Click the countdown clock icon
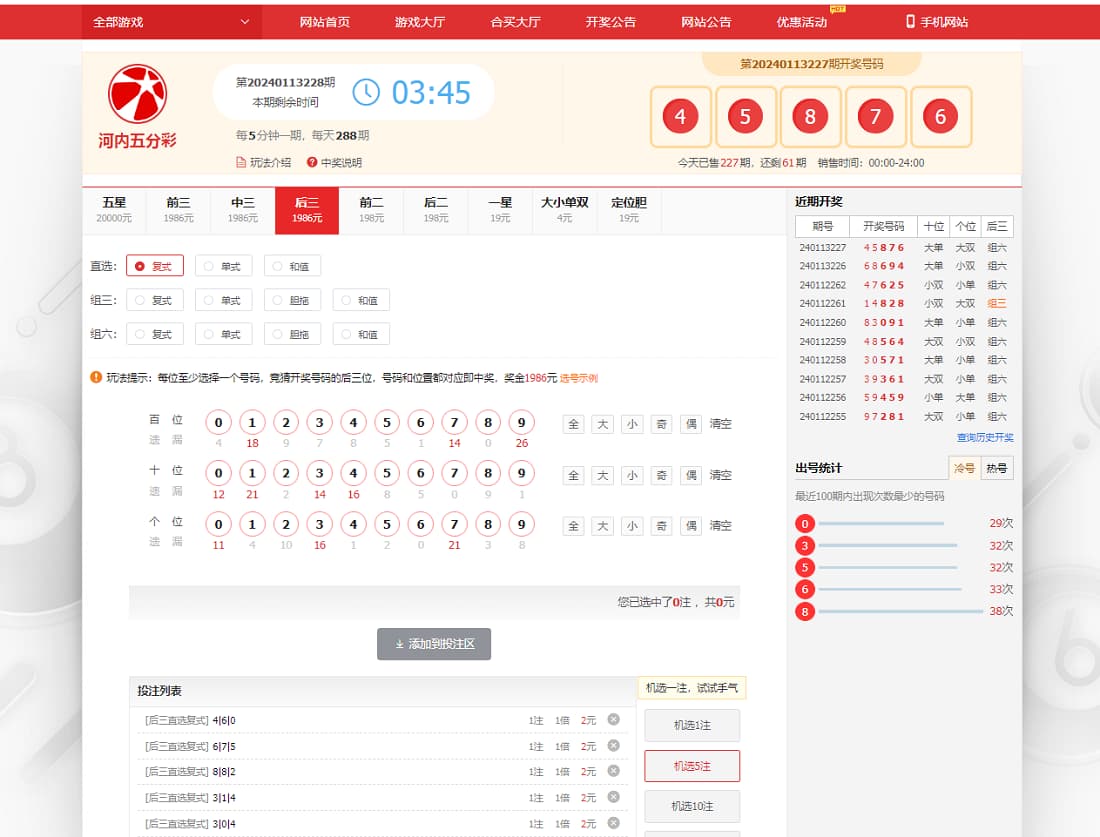The width and height of the screenshot is (1100, 837). 366,93
